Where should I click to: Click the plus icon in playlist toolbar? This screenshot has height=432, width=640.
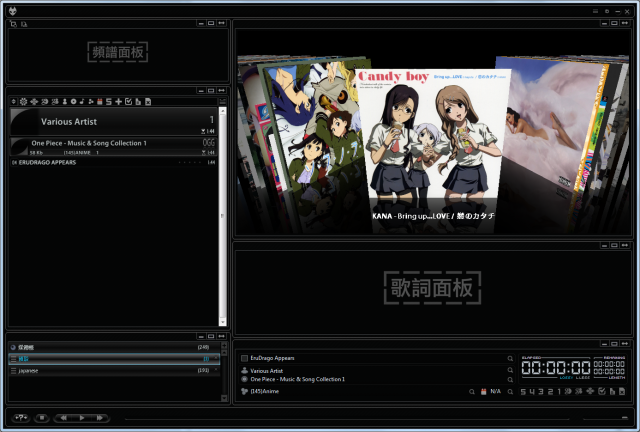click(x=118, y=101)
